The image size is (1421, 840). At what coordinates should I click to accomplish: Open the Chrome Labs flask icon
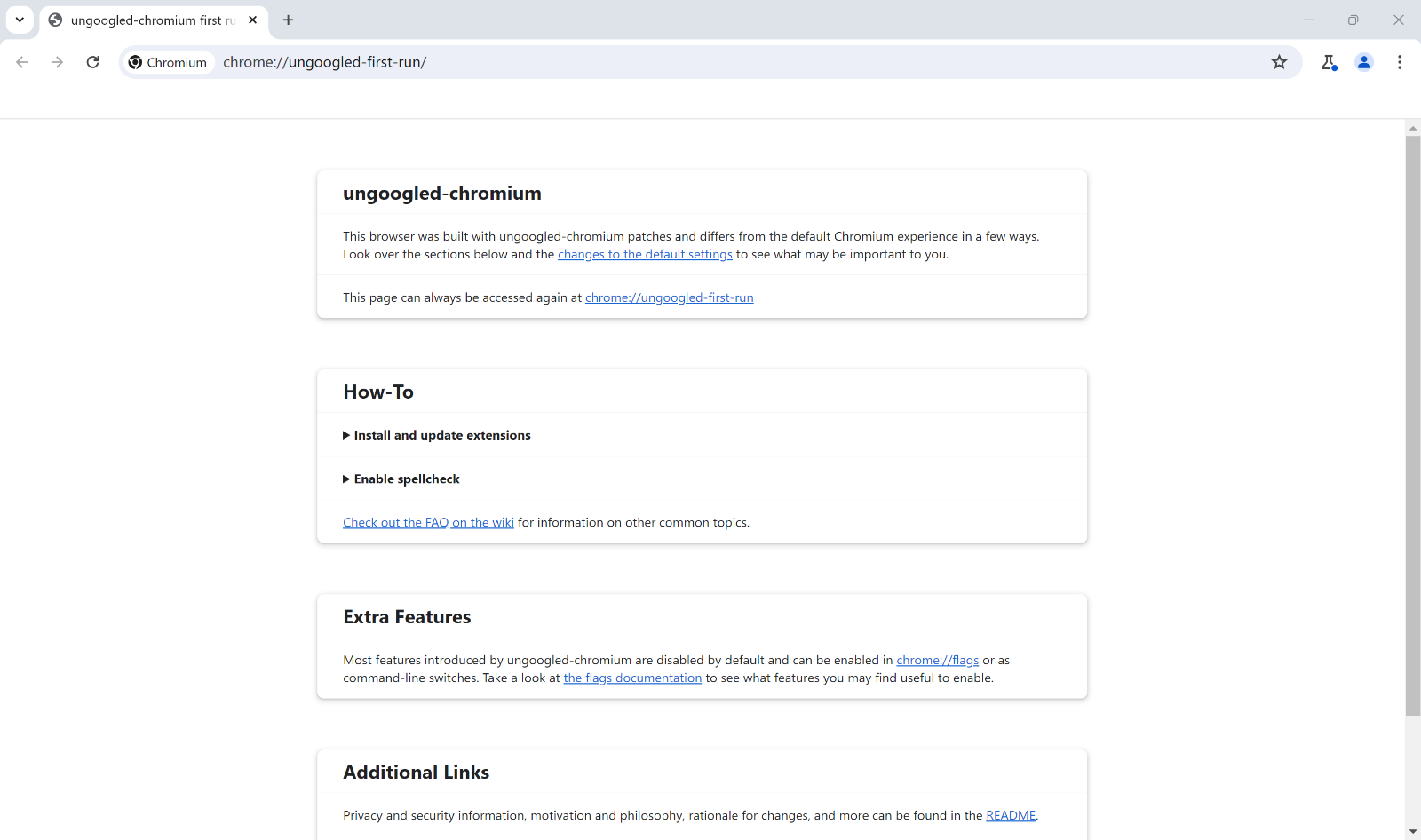[1329, 62]
